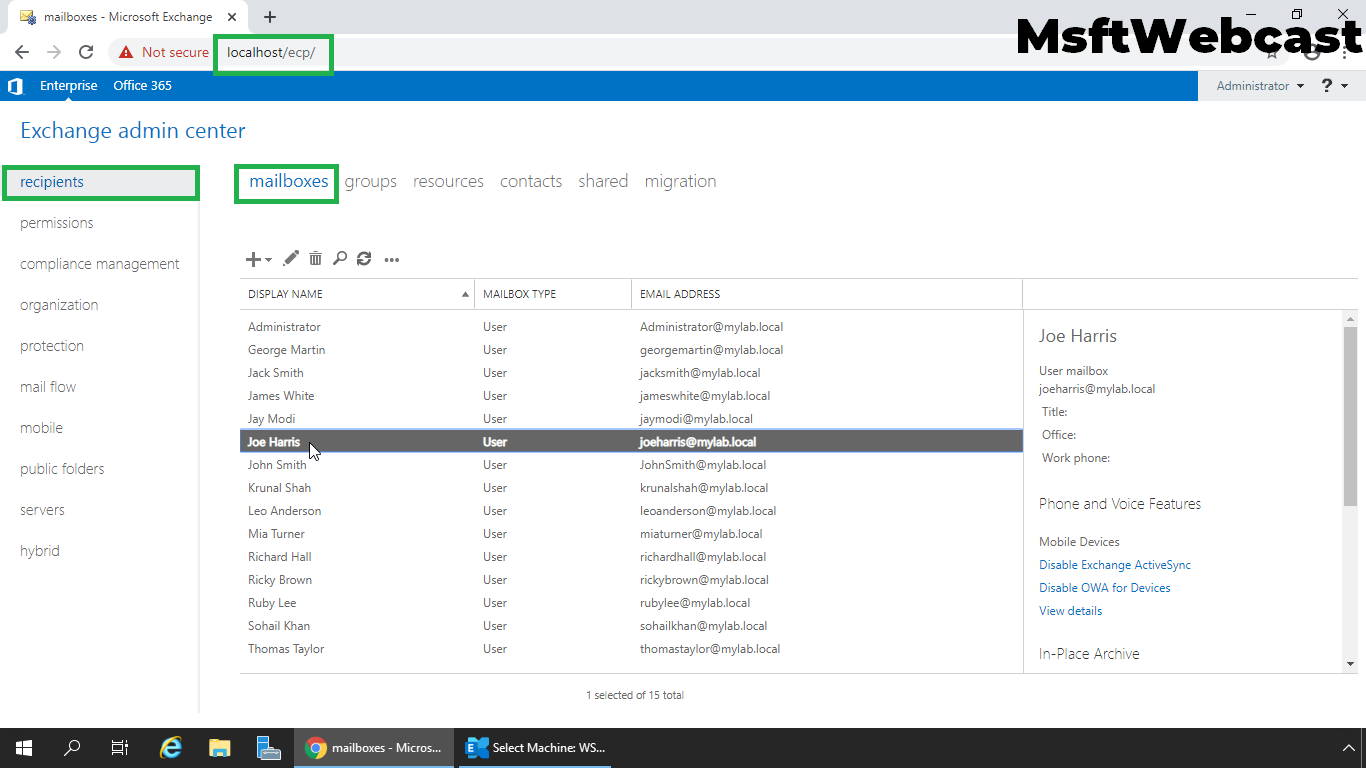Select the John Smith mailbox row
The image size is (1366, 768).
coord(400,464)
